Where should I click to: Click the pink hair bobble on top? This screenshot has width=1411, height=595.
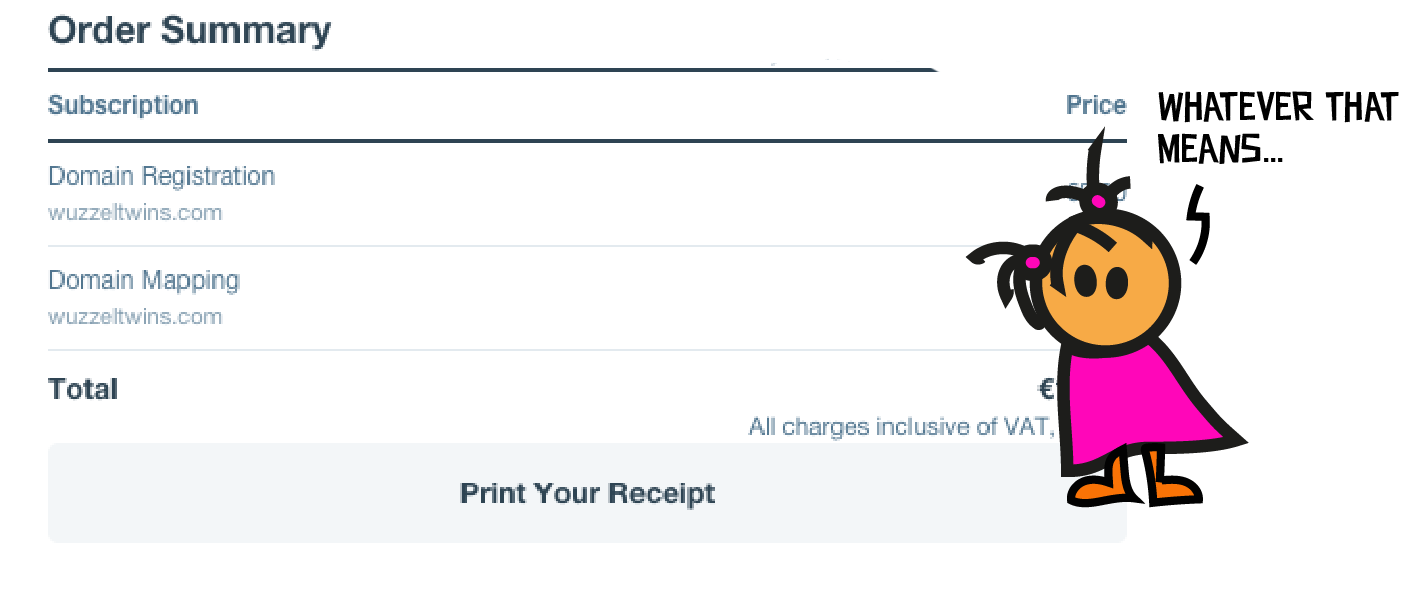point(1098,201)
